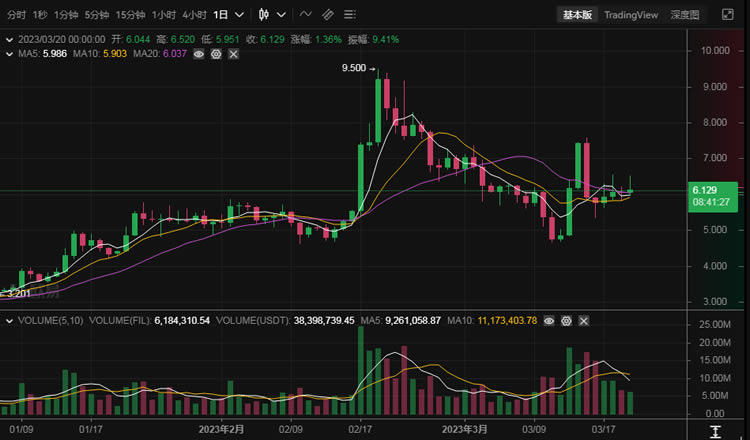
Task: Open settings gear for MA indicator
Action: [x=216, y=54]
